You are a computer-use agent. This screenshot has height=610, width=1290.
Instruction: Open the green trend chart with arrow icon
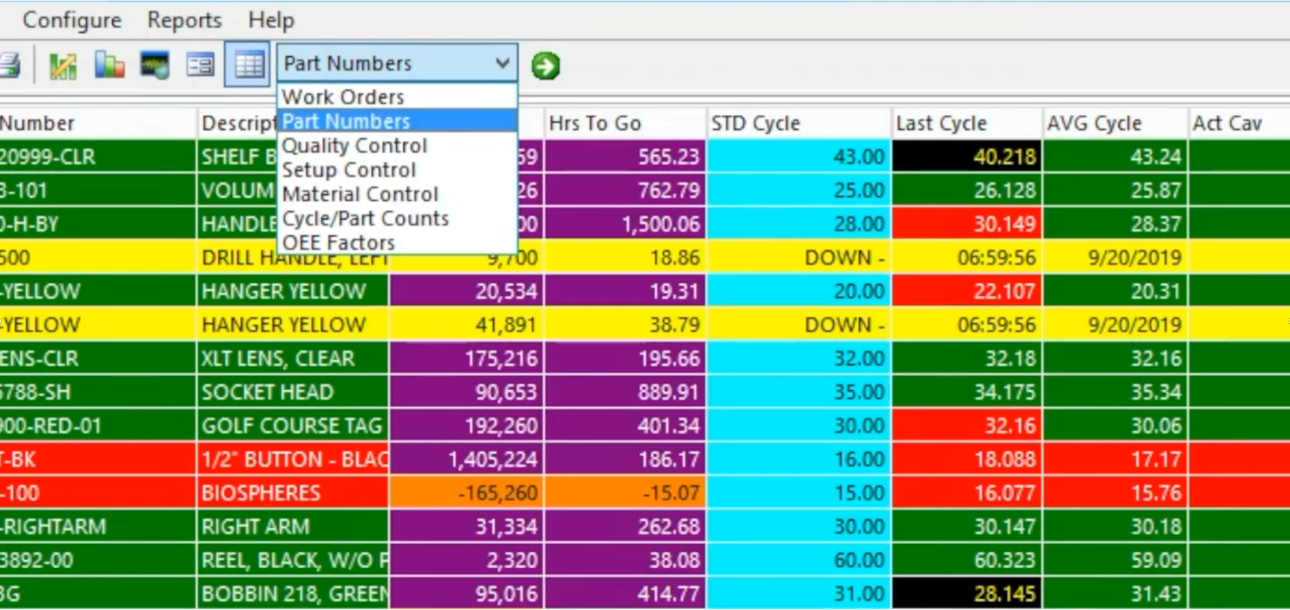point(63,66)
